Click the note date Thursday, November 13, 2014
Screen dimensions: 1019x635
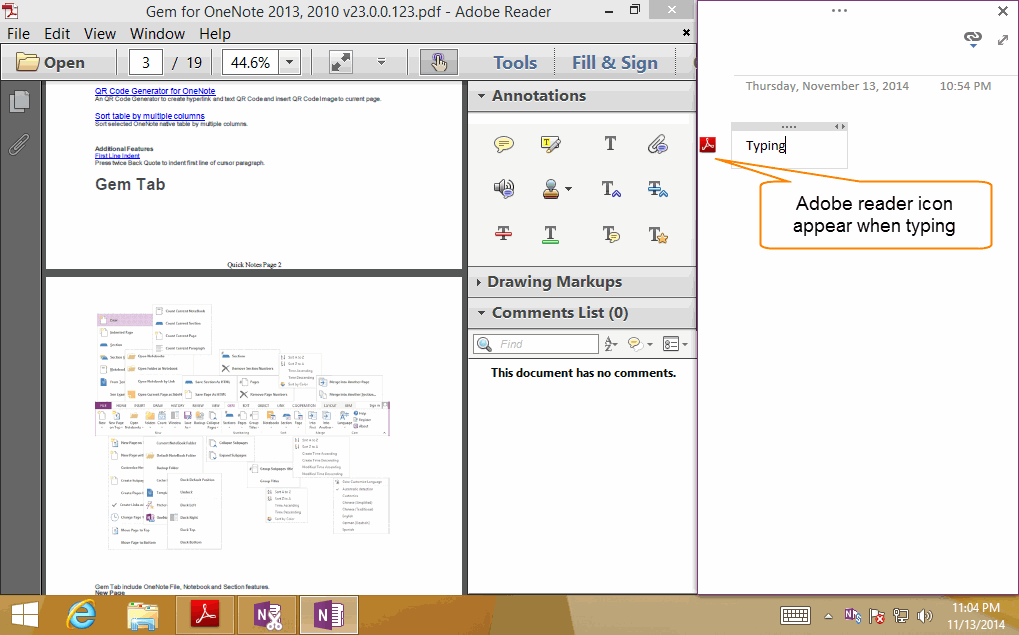[x=827, y=86]
